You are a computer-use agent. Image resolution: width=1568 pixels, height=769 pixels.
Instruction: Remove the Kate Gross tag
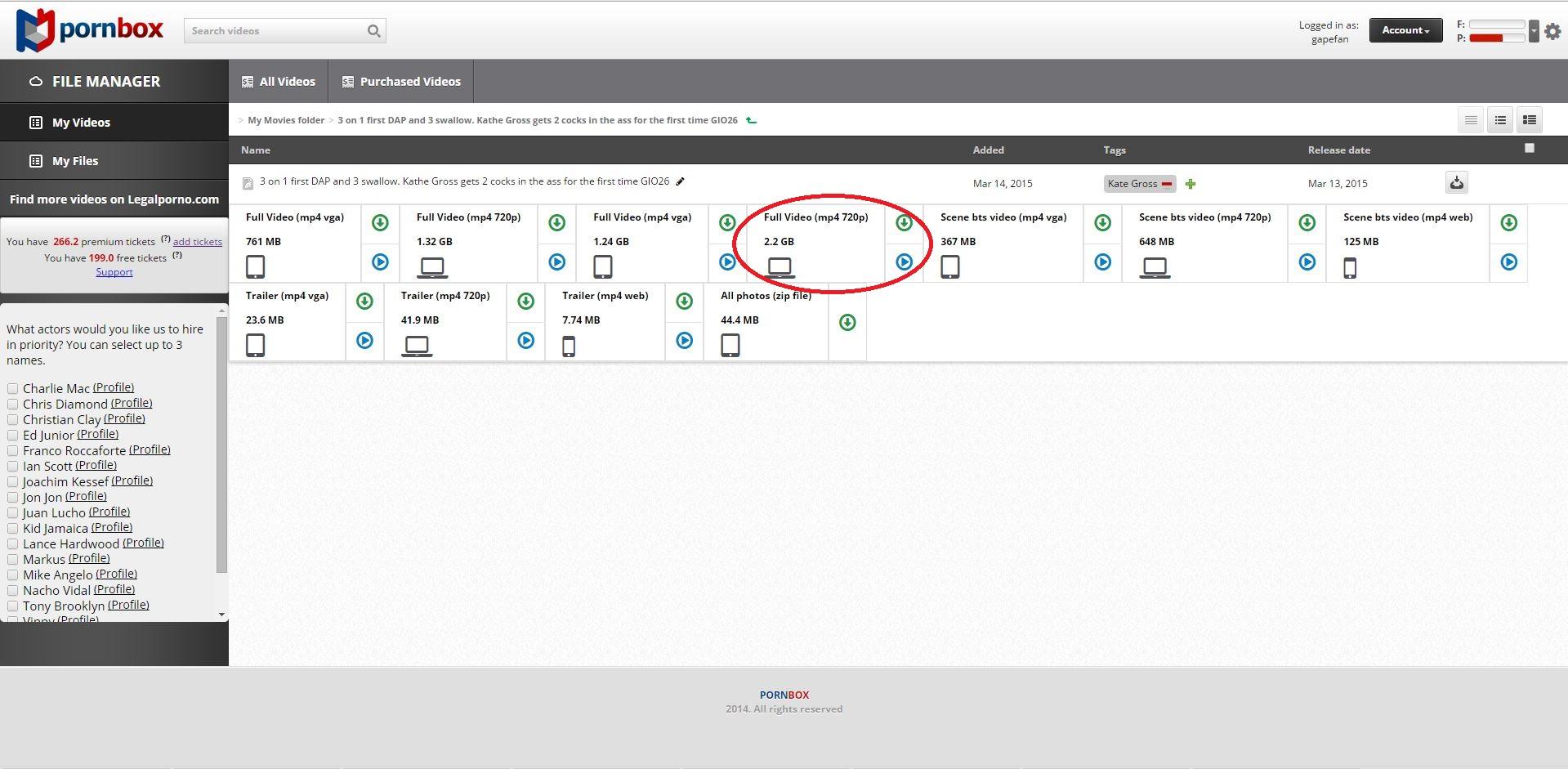pos(1167,184)
